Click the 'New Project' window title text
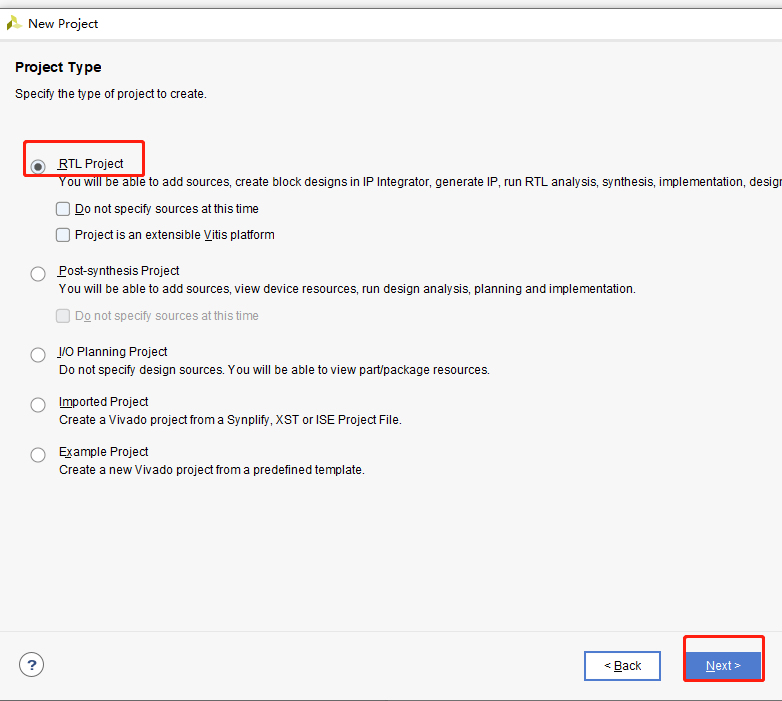This screenshot has width=782, height=701. pyautogui.click(x=63, y=23)
